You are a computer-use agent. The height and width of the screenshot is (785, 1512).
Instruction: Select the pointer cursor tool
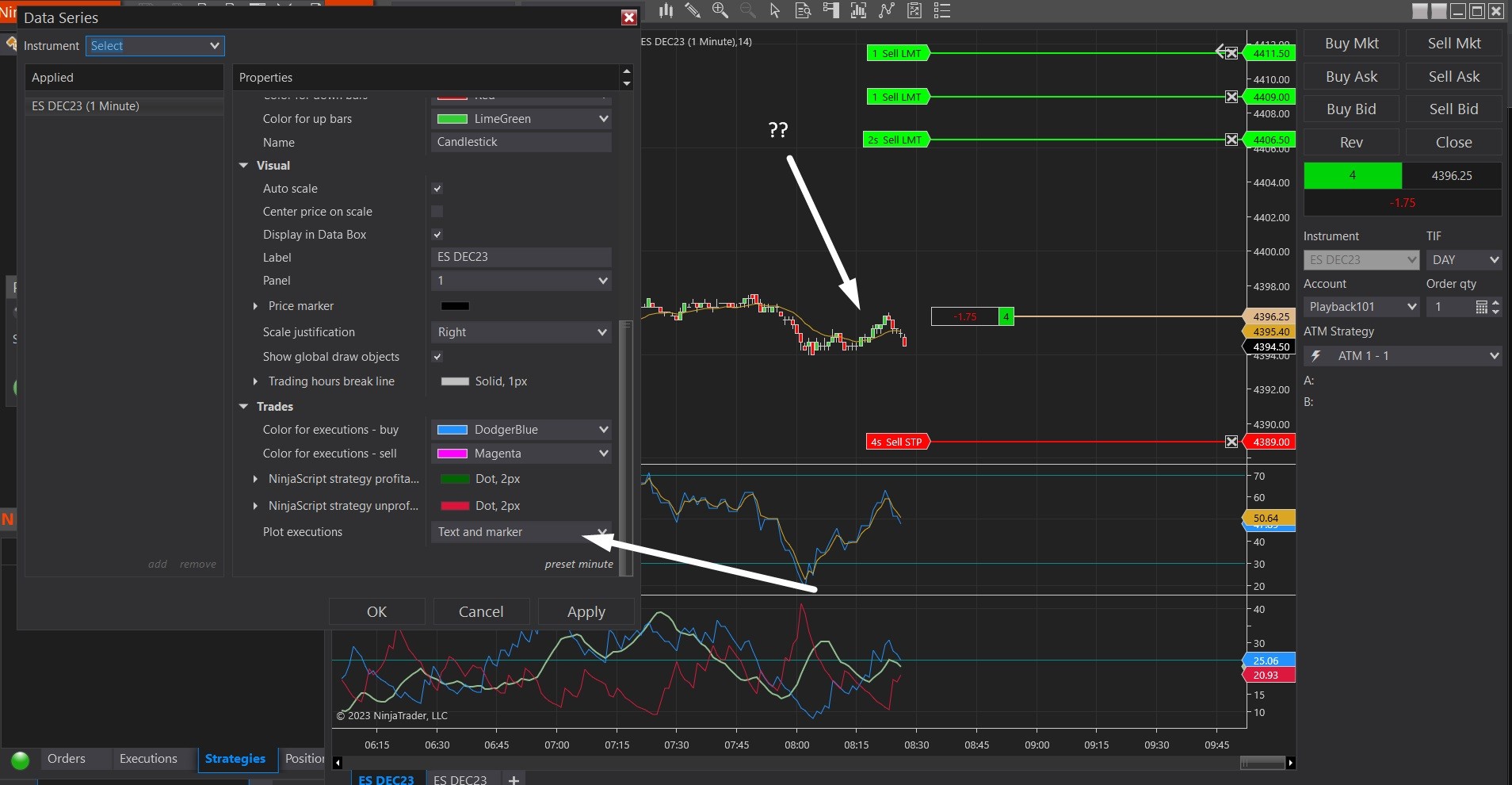775,10
